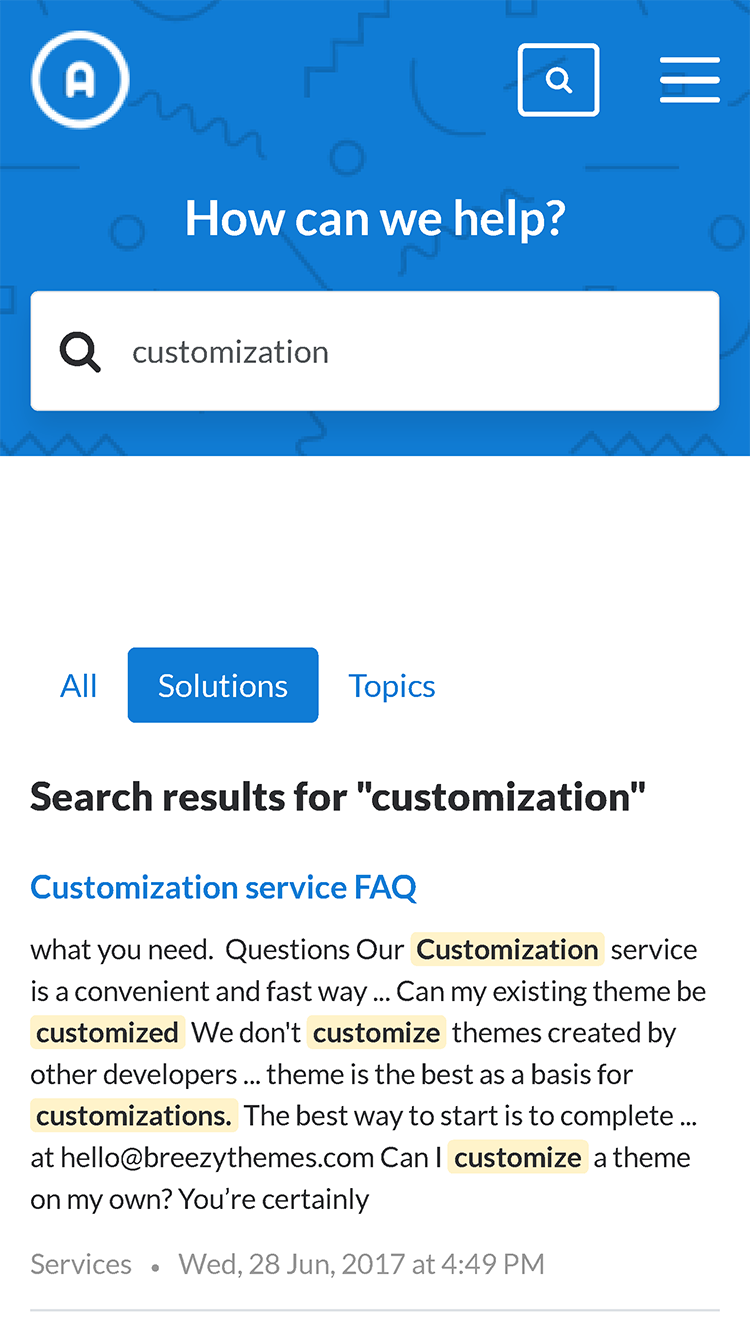Click the highlighted customizations. keyword

tap(134, 1116)
